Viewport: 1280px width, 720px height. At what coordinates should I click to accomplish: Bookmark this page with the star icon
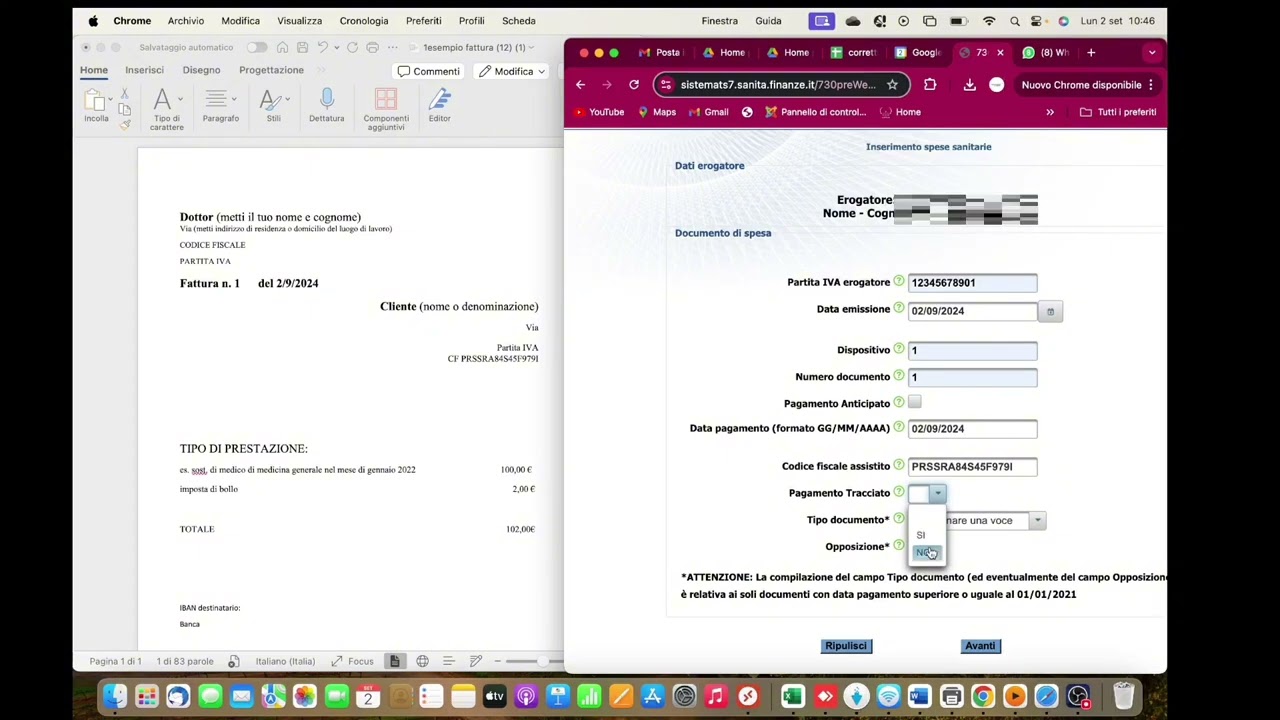(892, 85)
